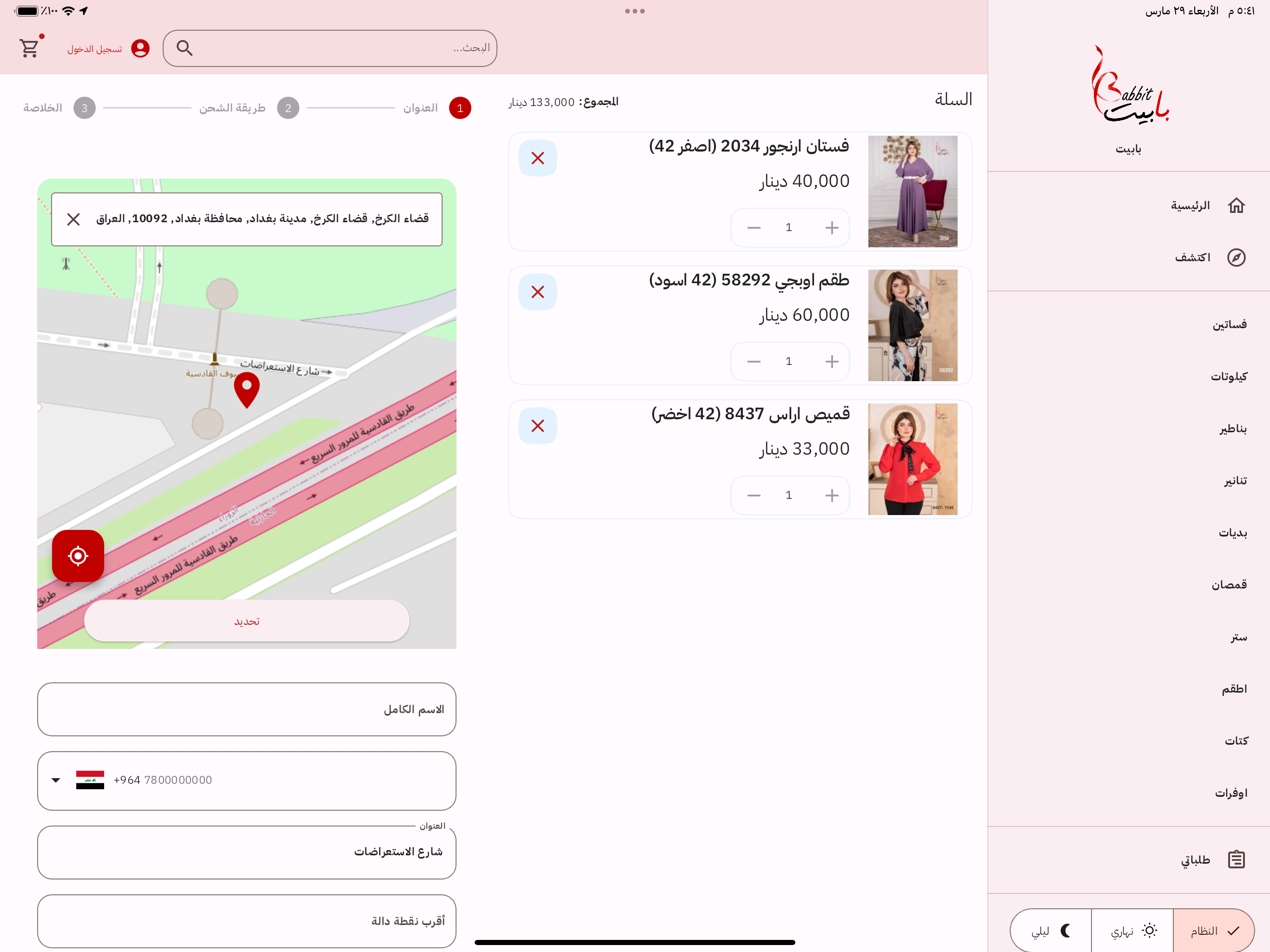Tap the Wi-Fi status icon
This screenshot has height=952, width=1270.
point(68,11)
